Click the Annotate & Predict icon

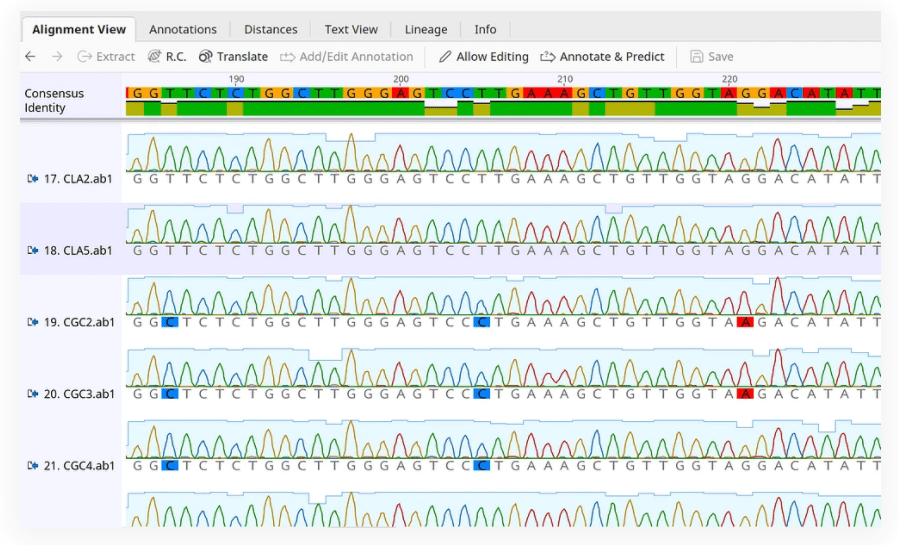pos(548,57)
